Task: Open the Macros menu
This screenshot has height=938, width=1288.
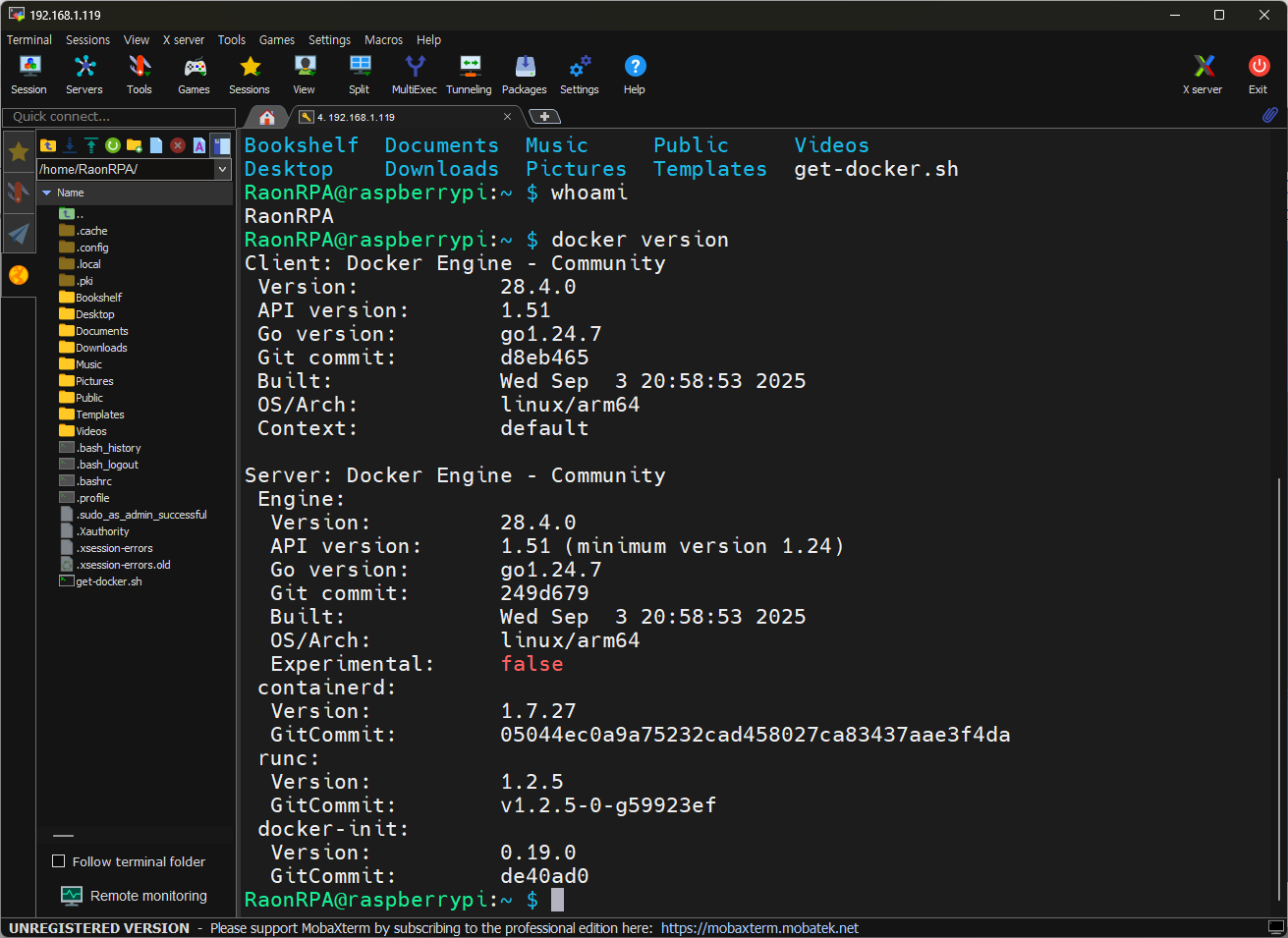Action: pos(383,40)
